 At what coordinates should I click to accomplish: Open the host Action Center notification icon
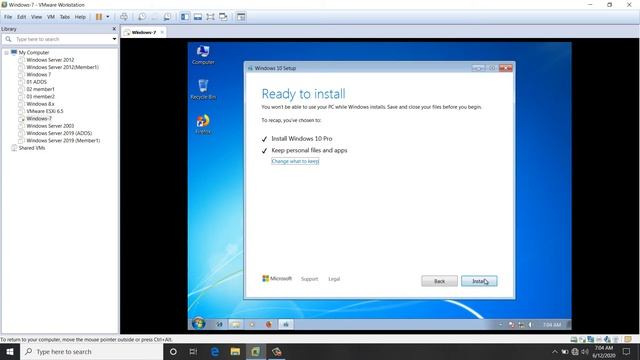627,351
